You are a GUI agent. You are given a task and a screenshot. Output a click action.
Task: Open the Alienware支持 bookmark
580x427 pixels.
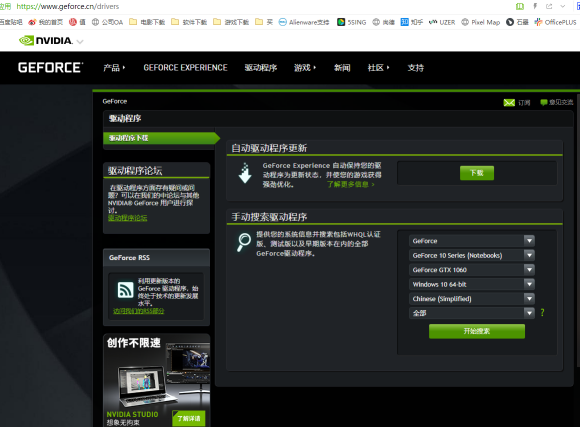pyautogui.click(x=304, y=22)
